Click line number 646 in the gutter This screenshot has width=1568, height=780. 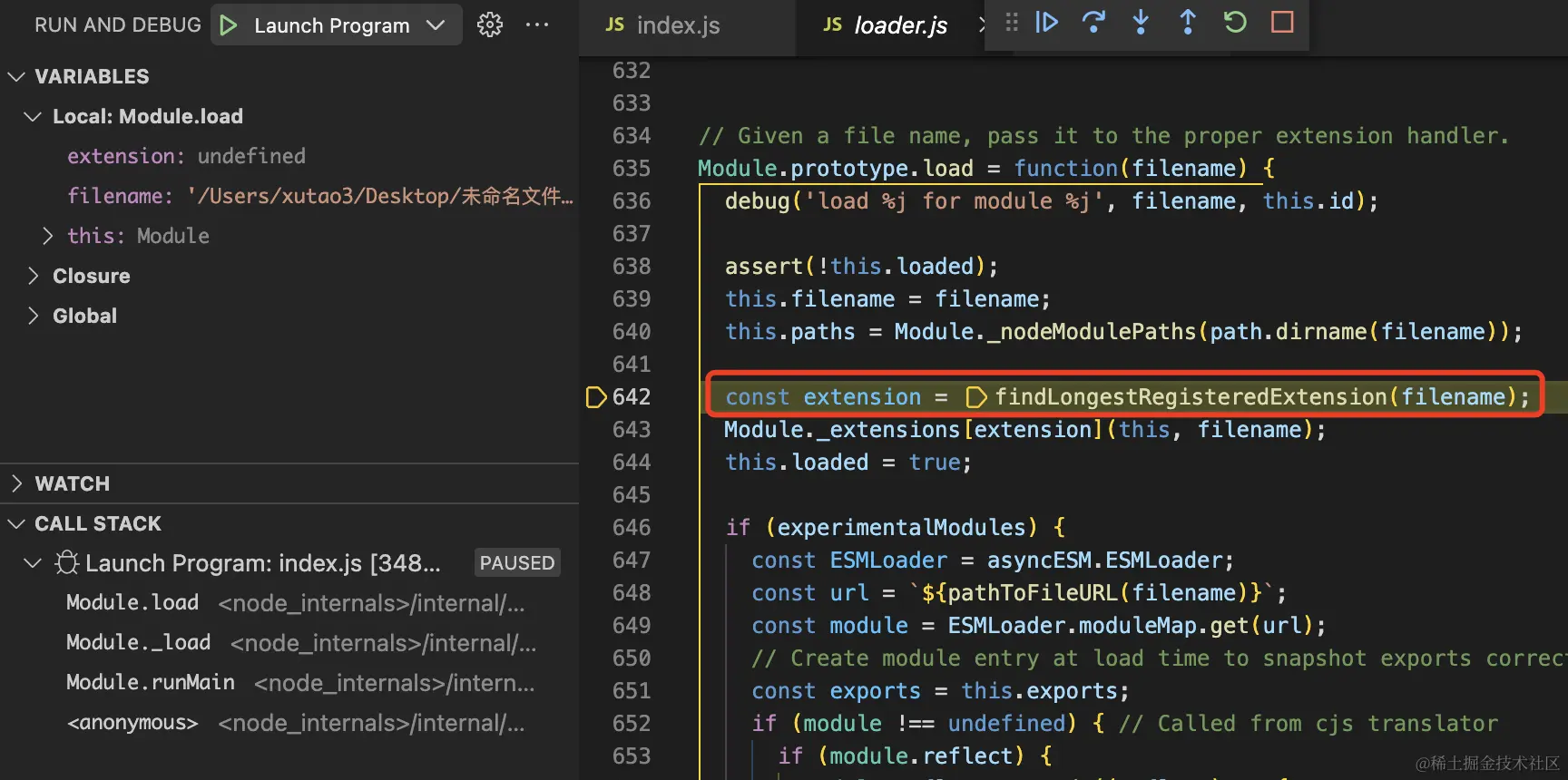[632, 528]
